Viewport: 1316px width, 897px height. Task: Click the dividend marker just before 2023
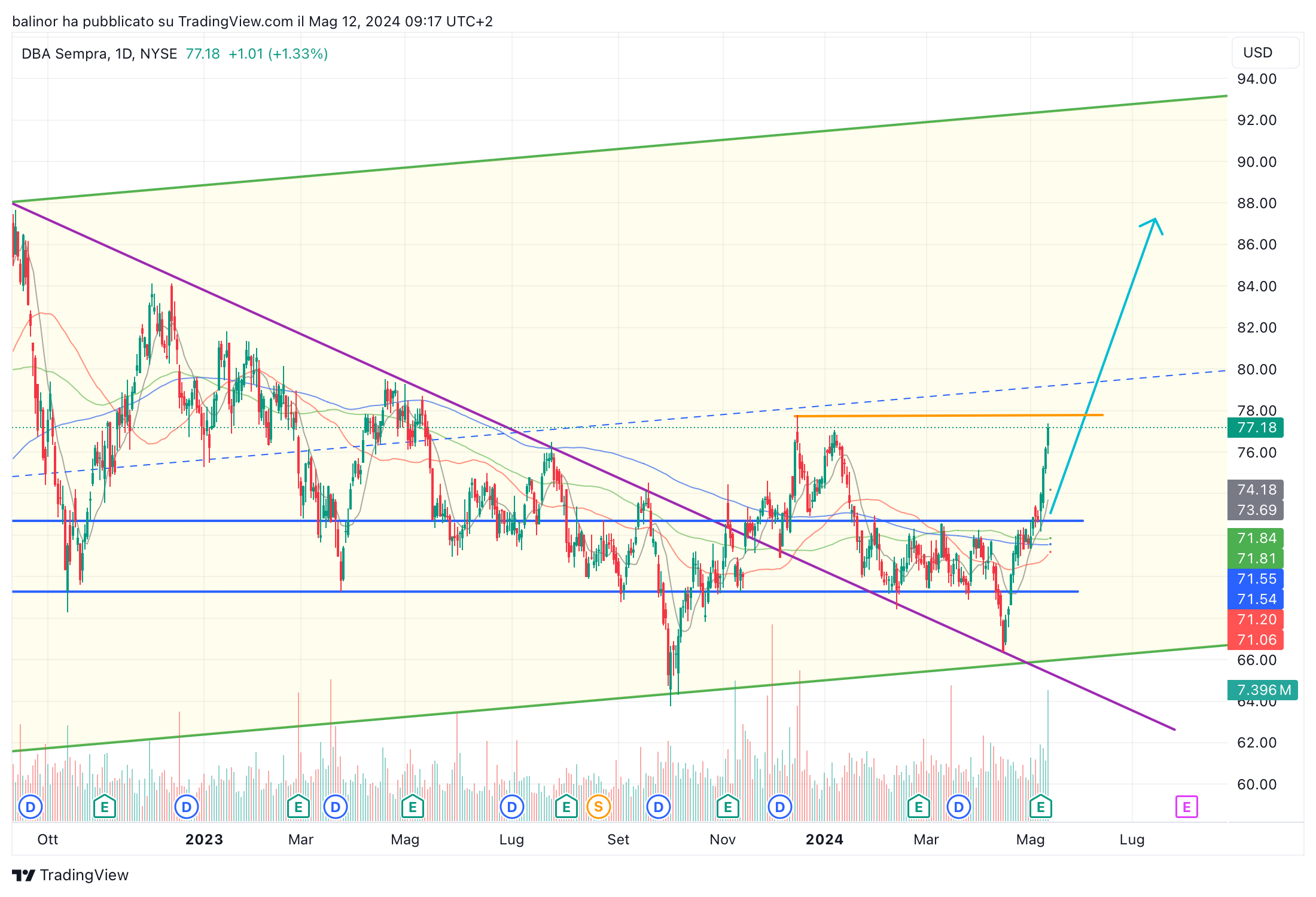187,807
